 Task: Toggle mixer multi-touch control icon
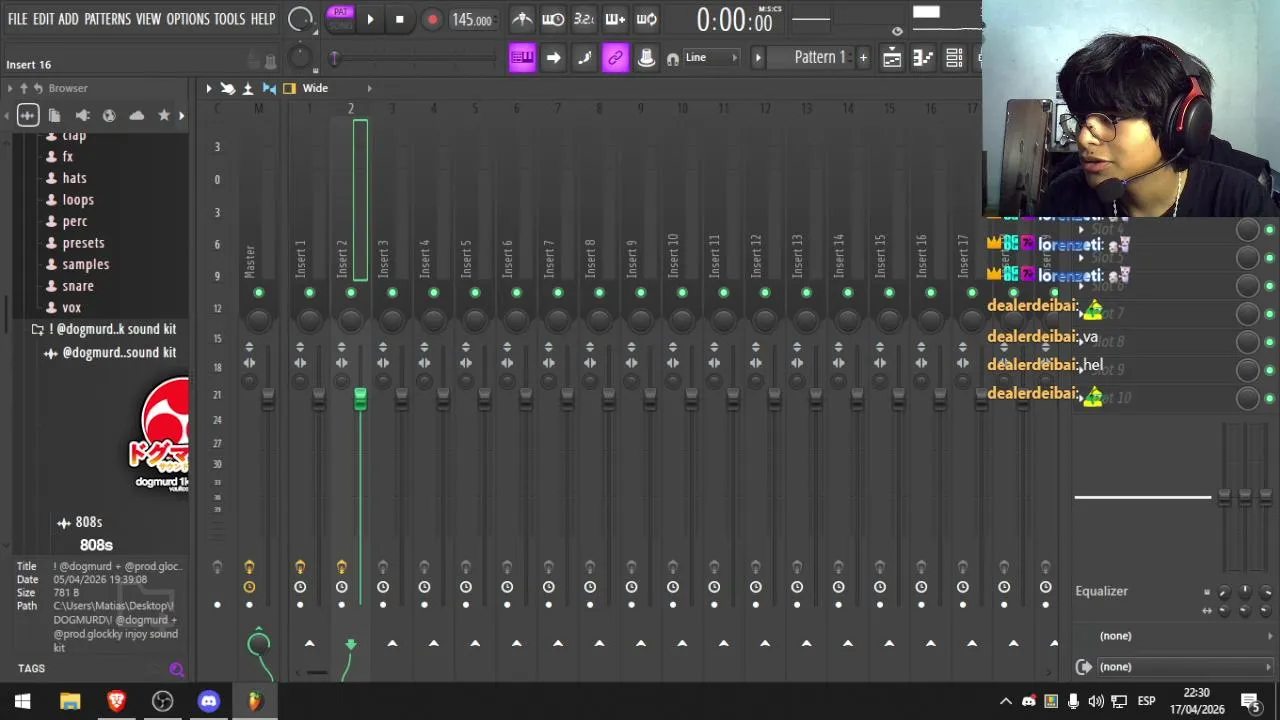click(x=228, y=89)
